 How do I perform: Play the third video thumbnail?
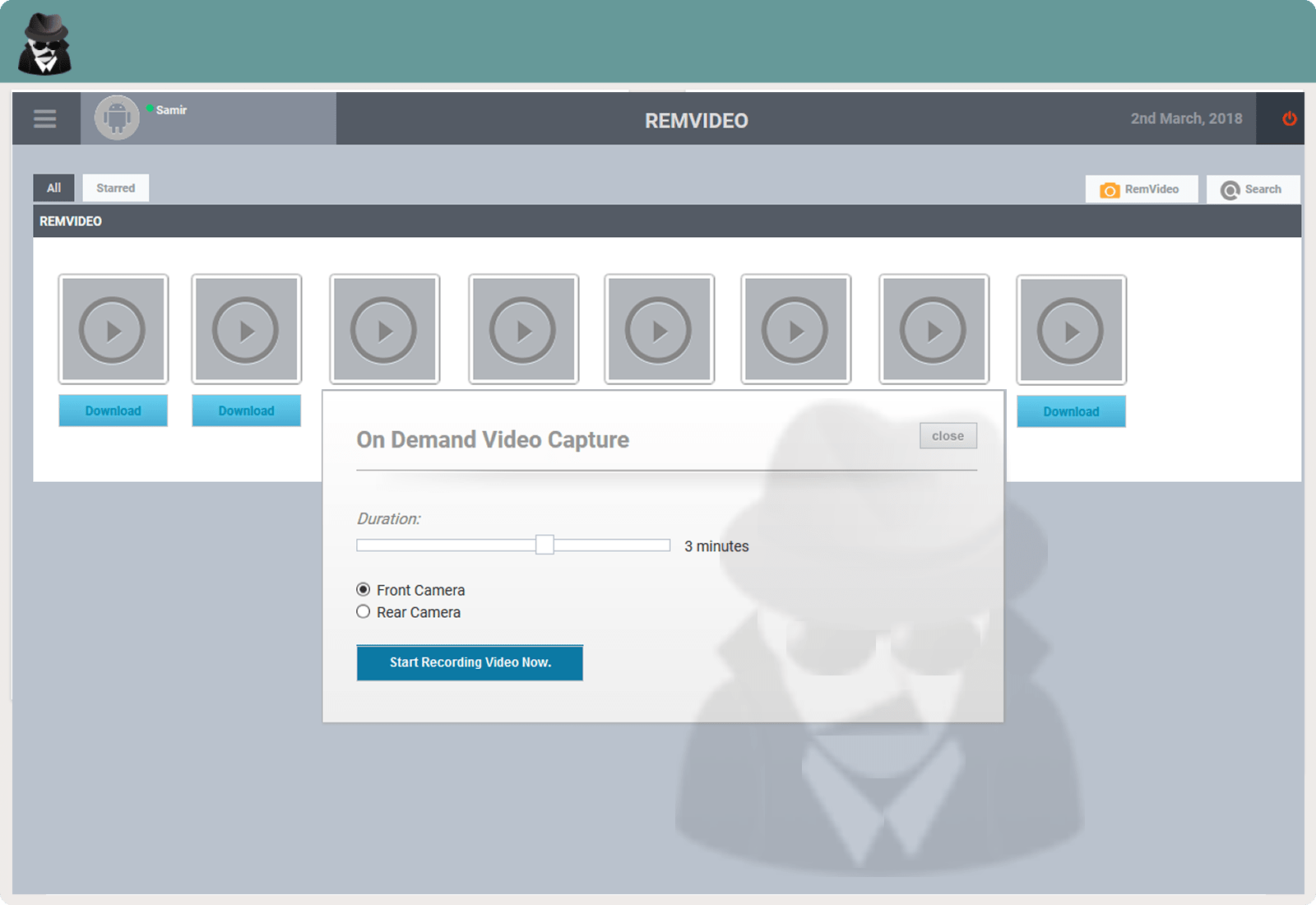[x=384, y=330]
